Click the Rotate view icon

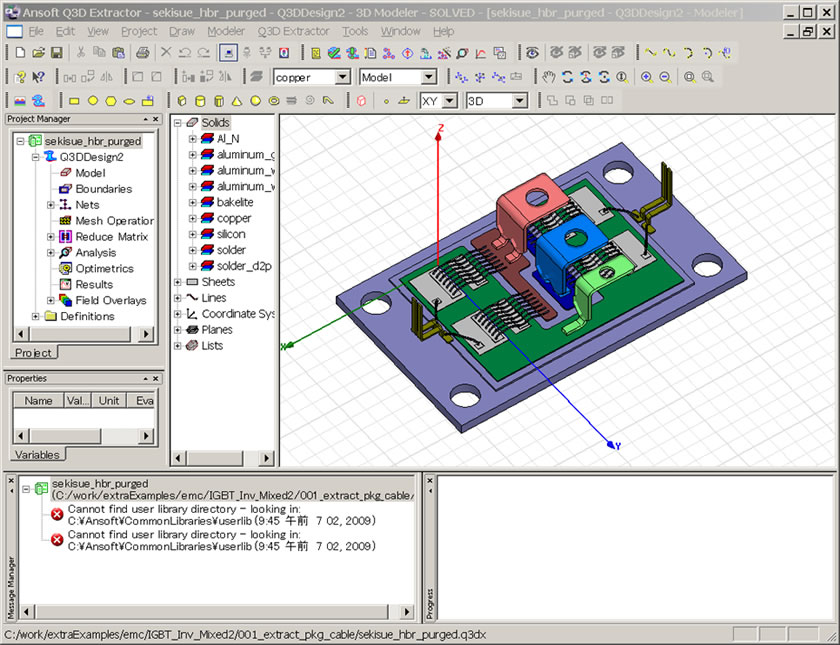click(567, 77)
